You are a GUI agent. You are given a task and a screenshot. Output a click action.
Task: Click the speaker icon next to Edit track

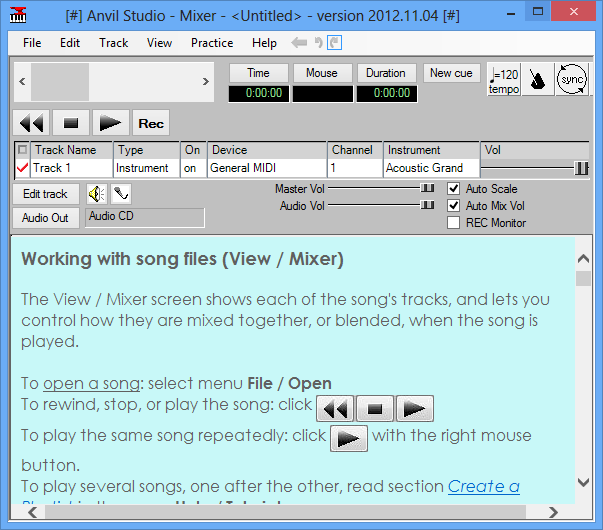[97, 194]
